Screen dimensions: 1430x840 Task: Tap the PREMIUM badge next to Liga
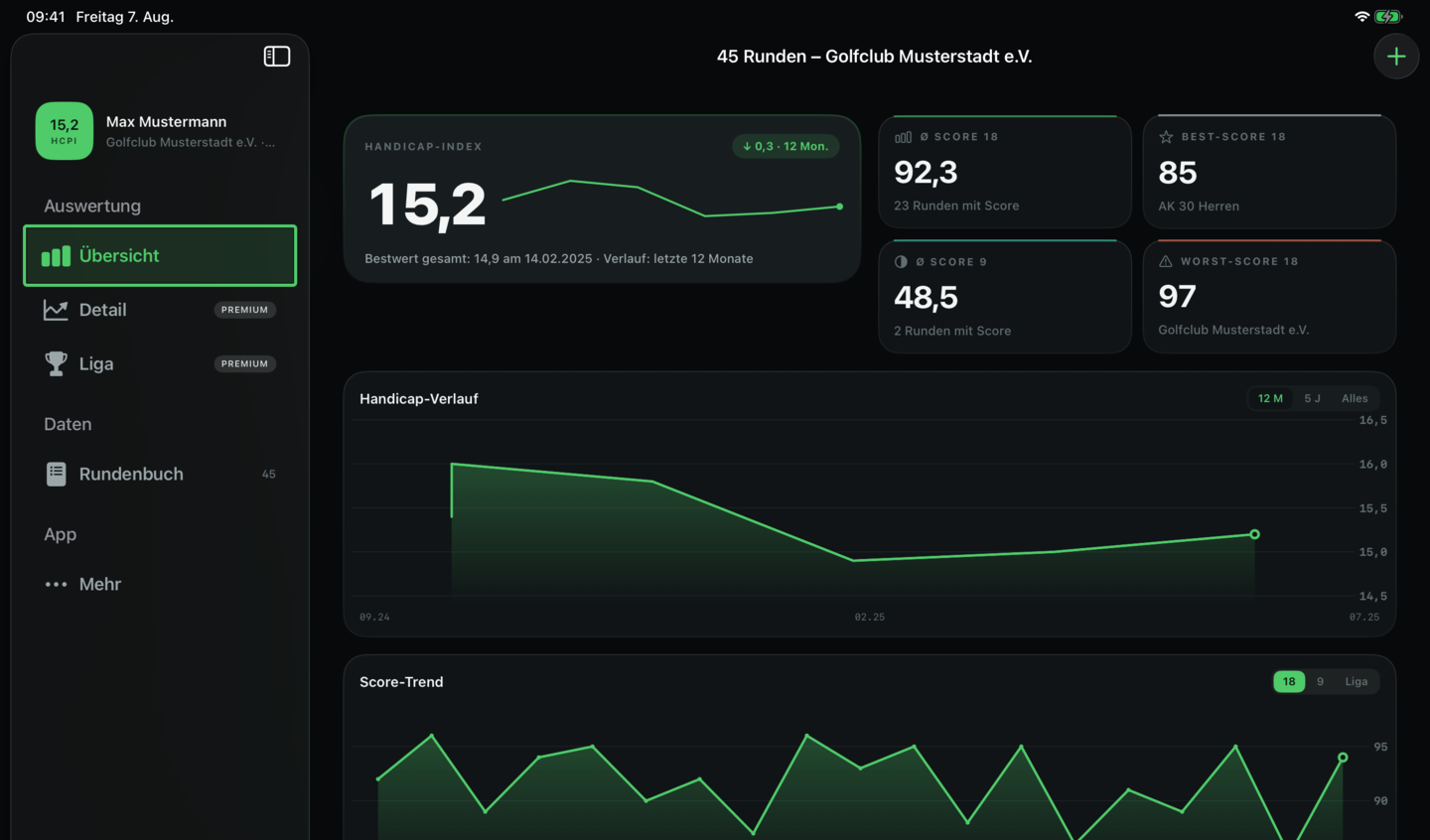[244, 363]
